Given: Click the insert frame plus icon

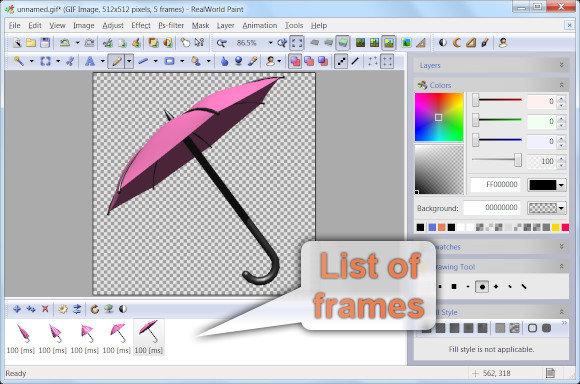Looking at the screenshot, I should click(x=17, y=309).
